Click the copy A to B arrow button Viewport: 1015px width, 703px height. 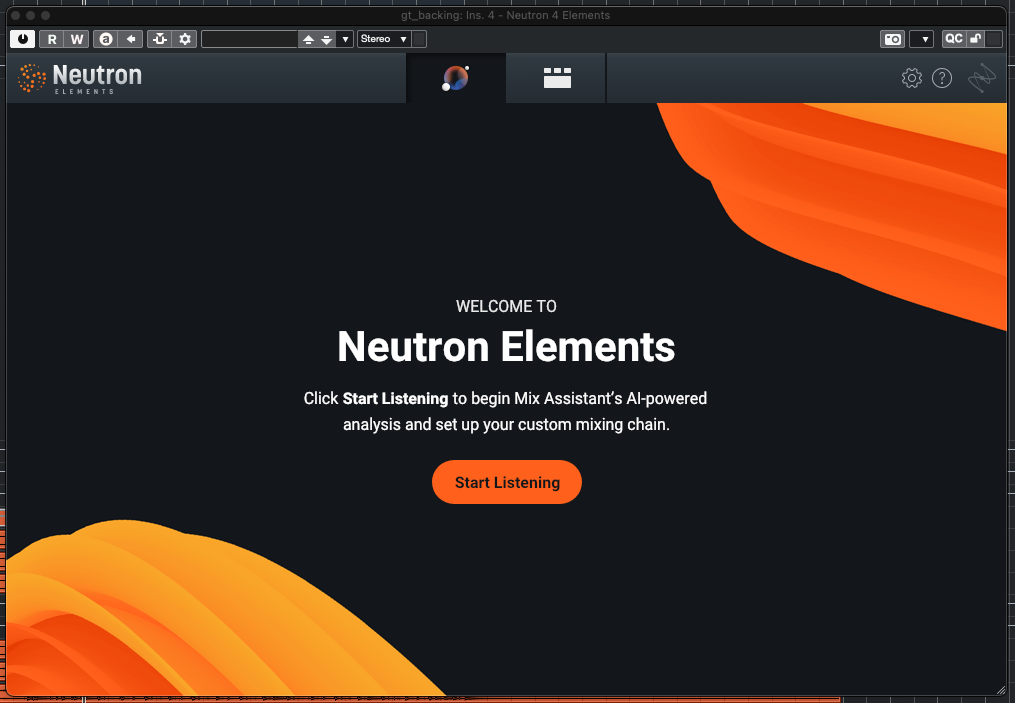pos(131,39)
